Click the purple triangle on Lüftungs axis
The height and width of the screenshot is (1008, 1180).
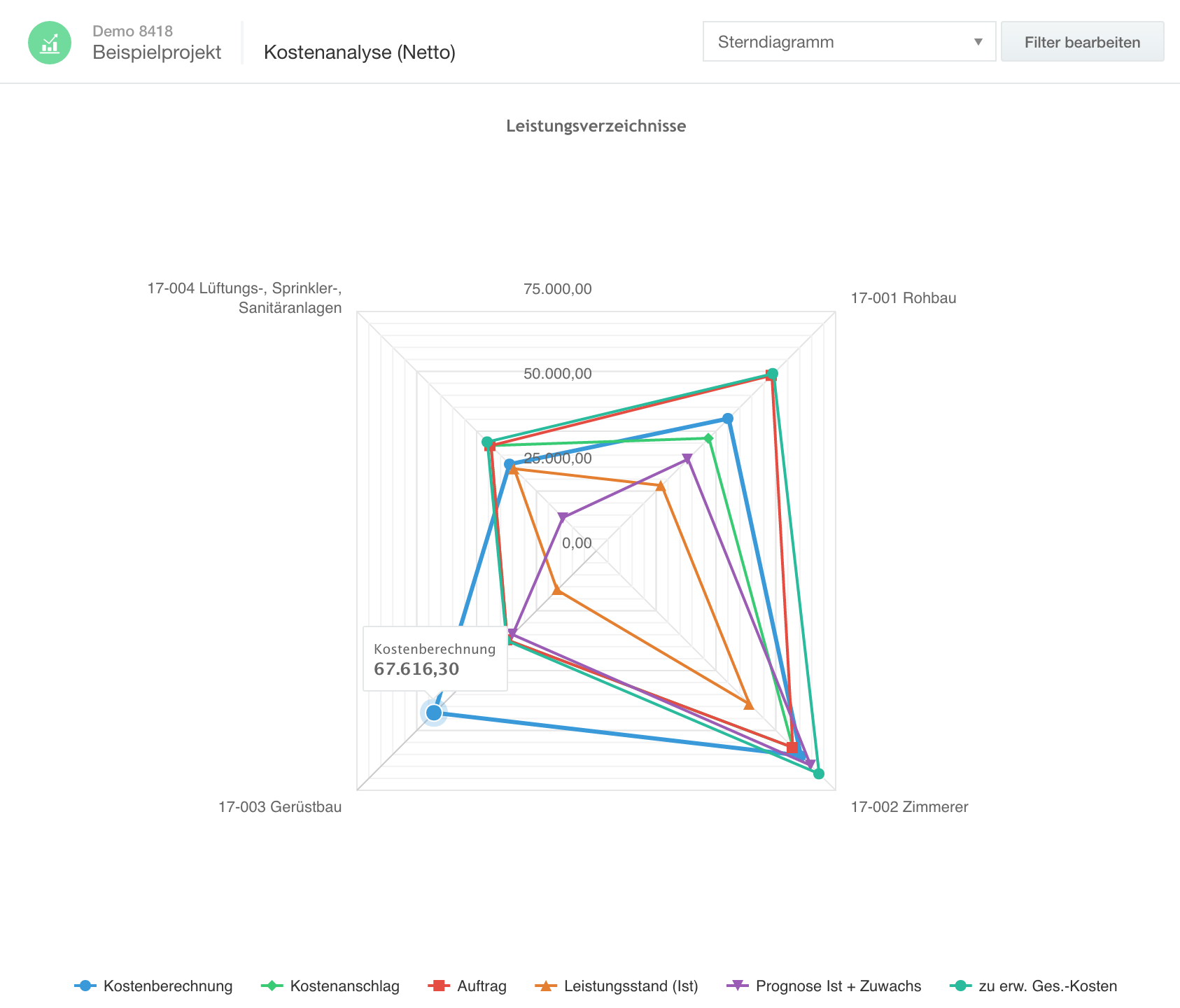tap(562, 517)
